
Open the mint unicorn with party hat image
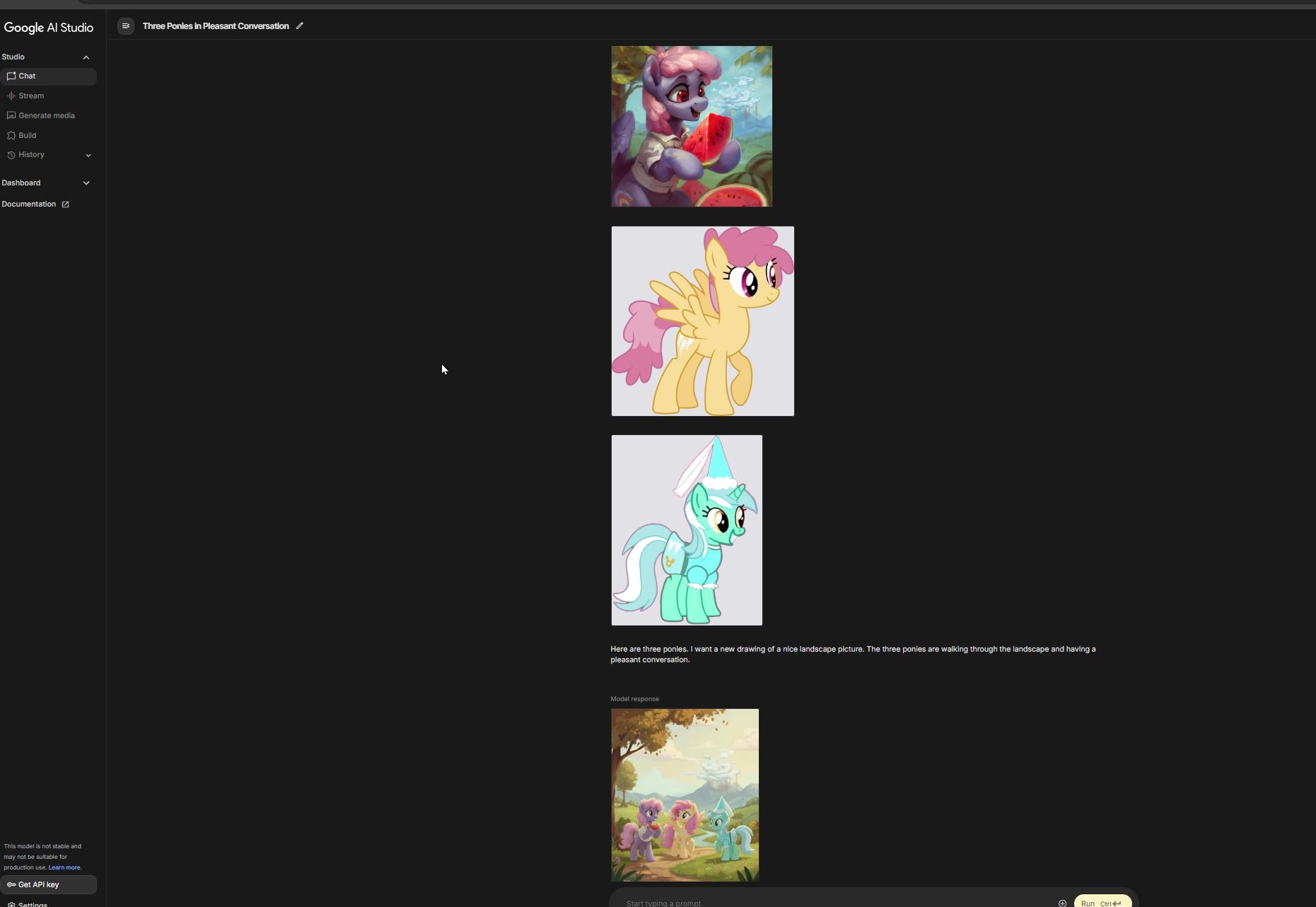[687, 530]
